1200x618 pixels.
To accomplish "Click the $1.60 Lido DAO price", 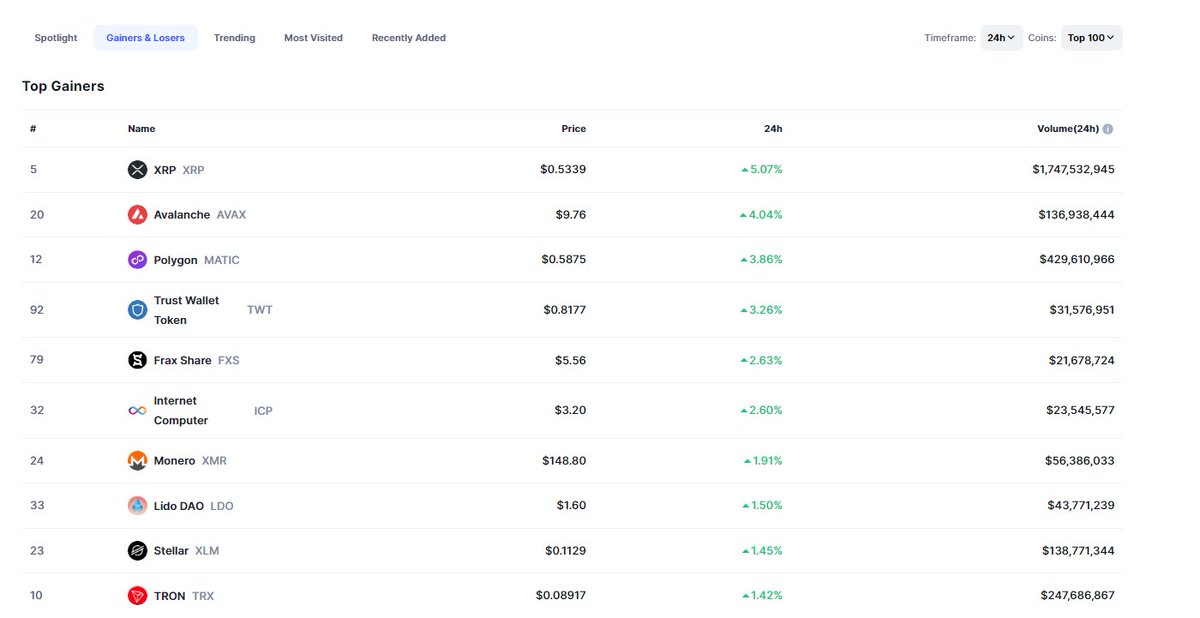I will [x=572, y=506].
